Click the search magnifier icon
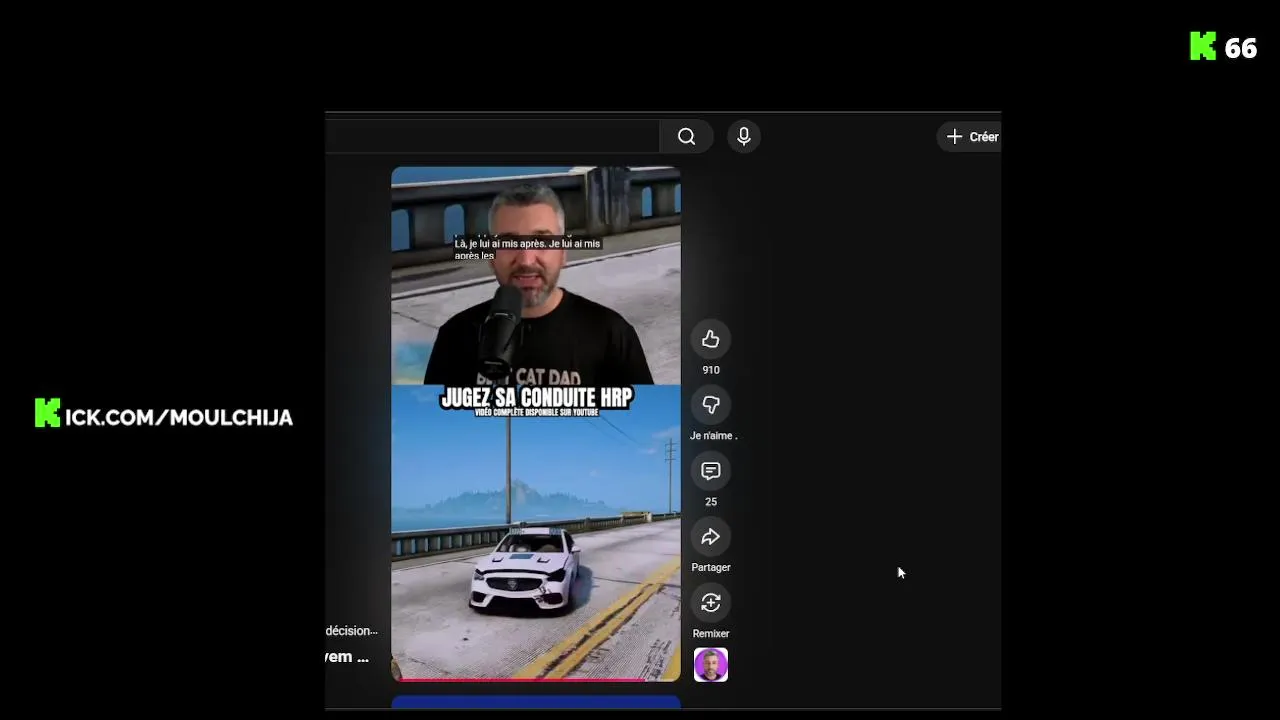1280x720 pixels. [686, 137]
